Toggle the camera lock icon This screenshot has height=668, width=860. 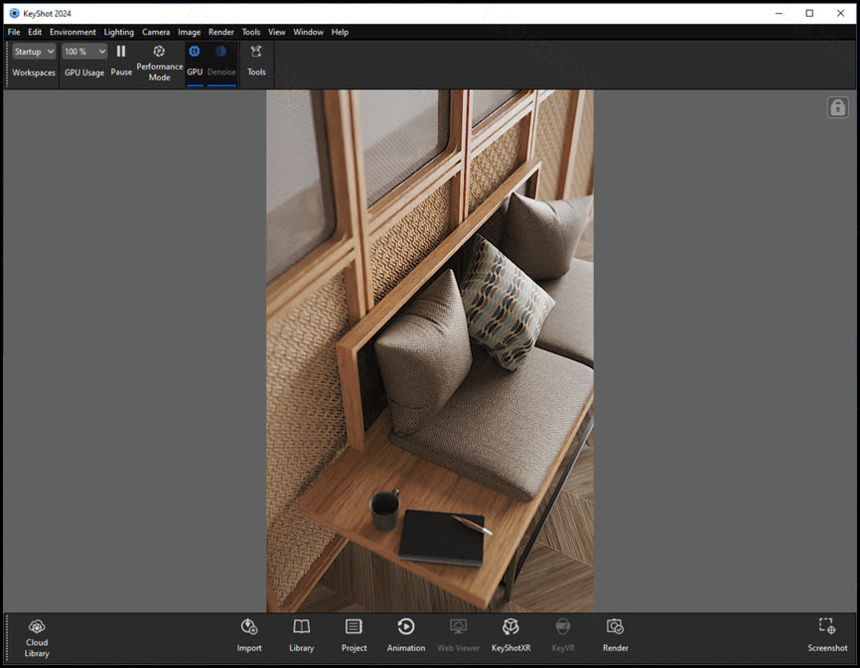coord(838,107)
